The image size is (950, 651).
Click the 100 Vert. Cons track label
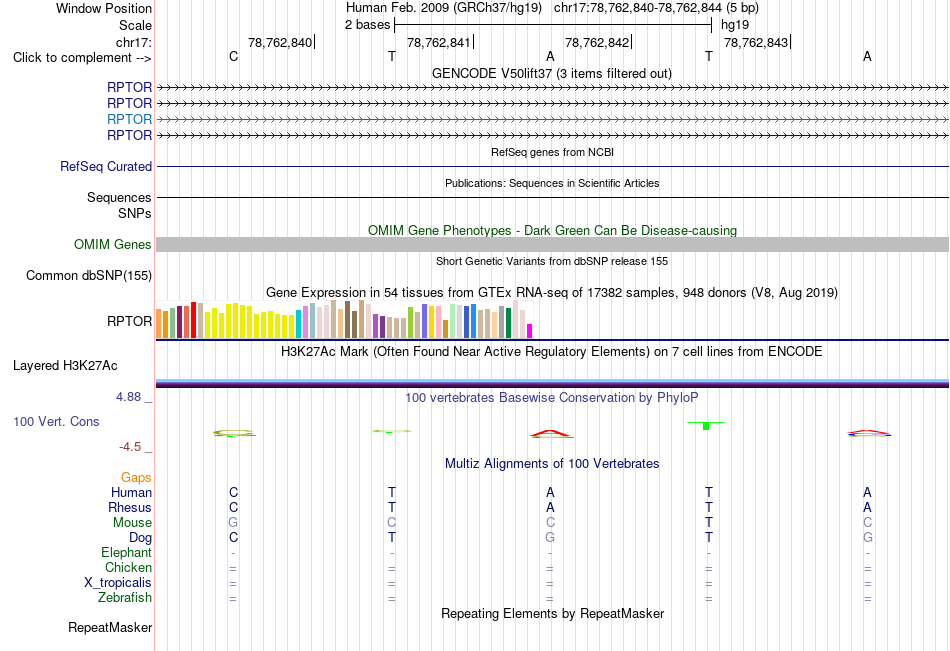(x=56, y=422)
